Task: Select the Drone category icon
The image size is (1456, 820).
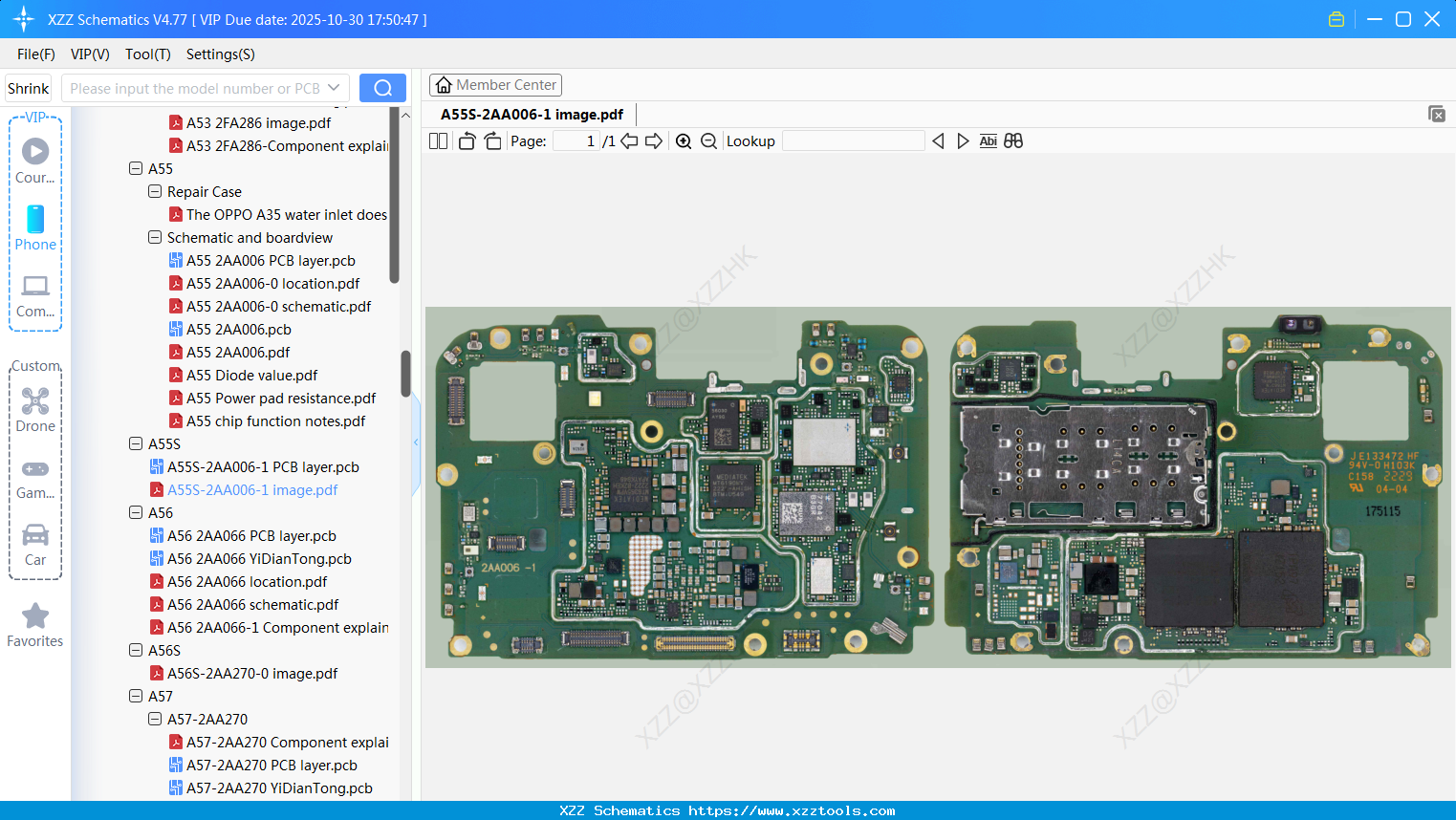Action: click(35, 410)
